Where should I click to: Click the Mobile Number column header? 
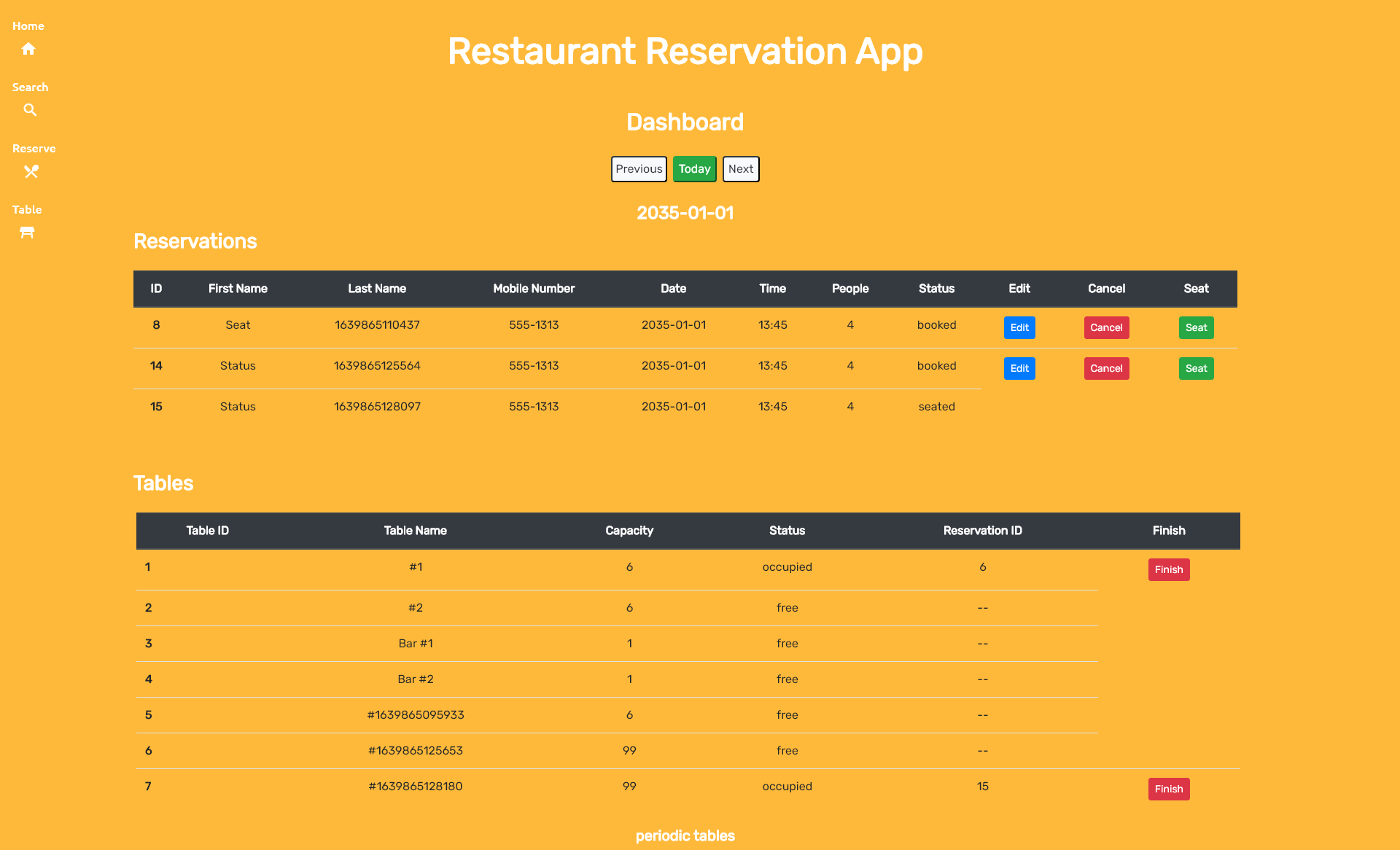coord(534,289)
